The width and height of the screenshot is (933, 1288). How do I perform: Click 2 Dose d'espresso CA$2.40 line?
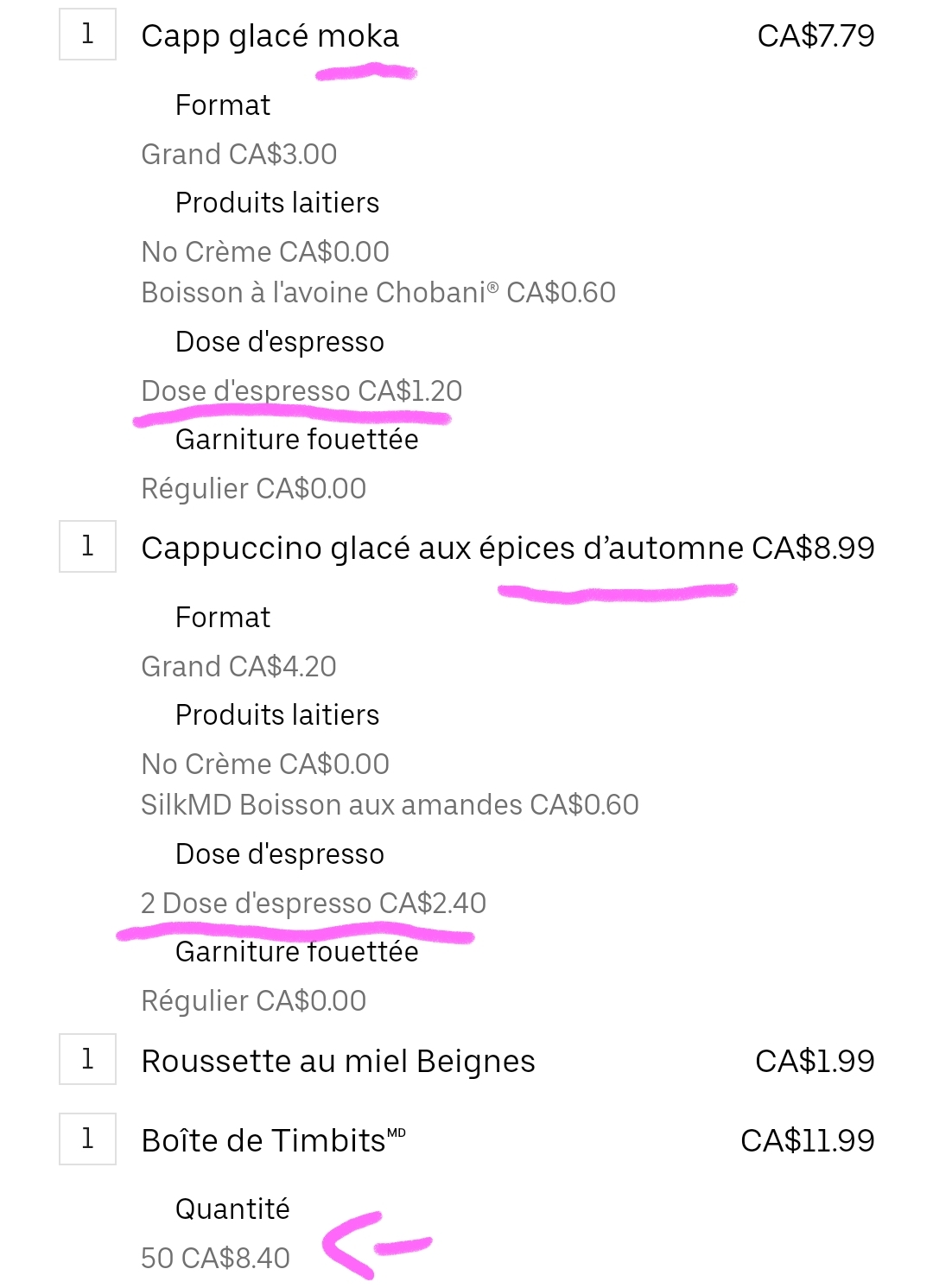pyautogui.click(x=313, y=903)
